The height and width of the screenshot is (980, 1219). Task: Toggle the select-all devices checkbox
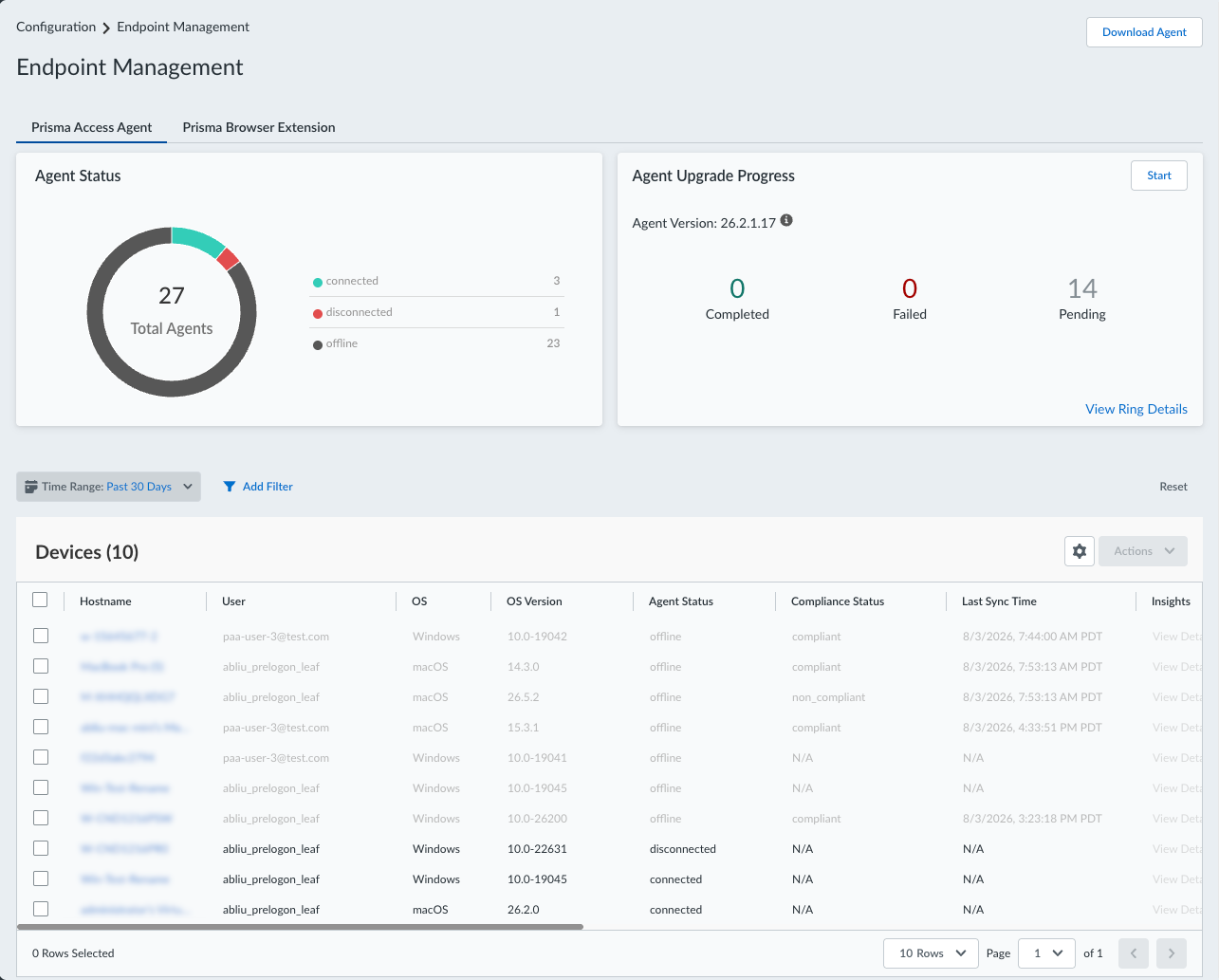click(40, 600)
